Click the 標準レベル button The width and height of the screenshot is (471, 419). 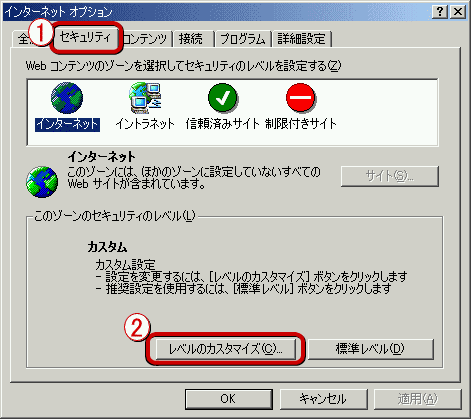tap(370, 349)
